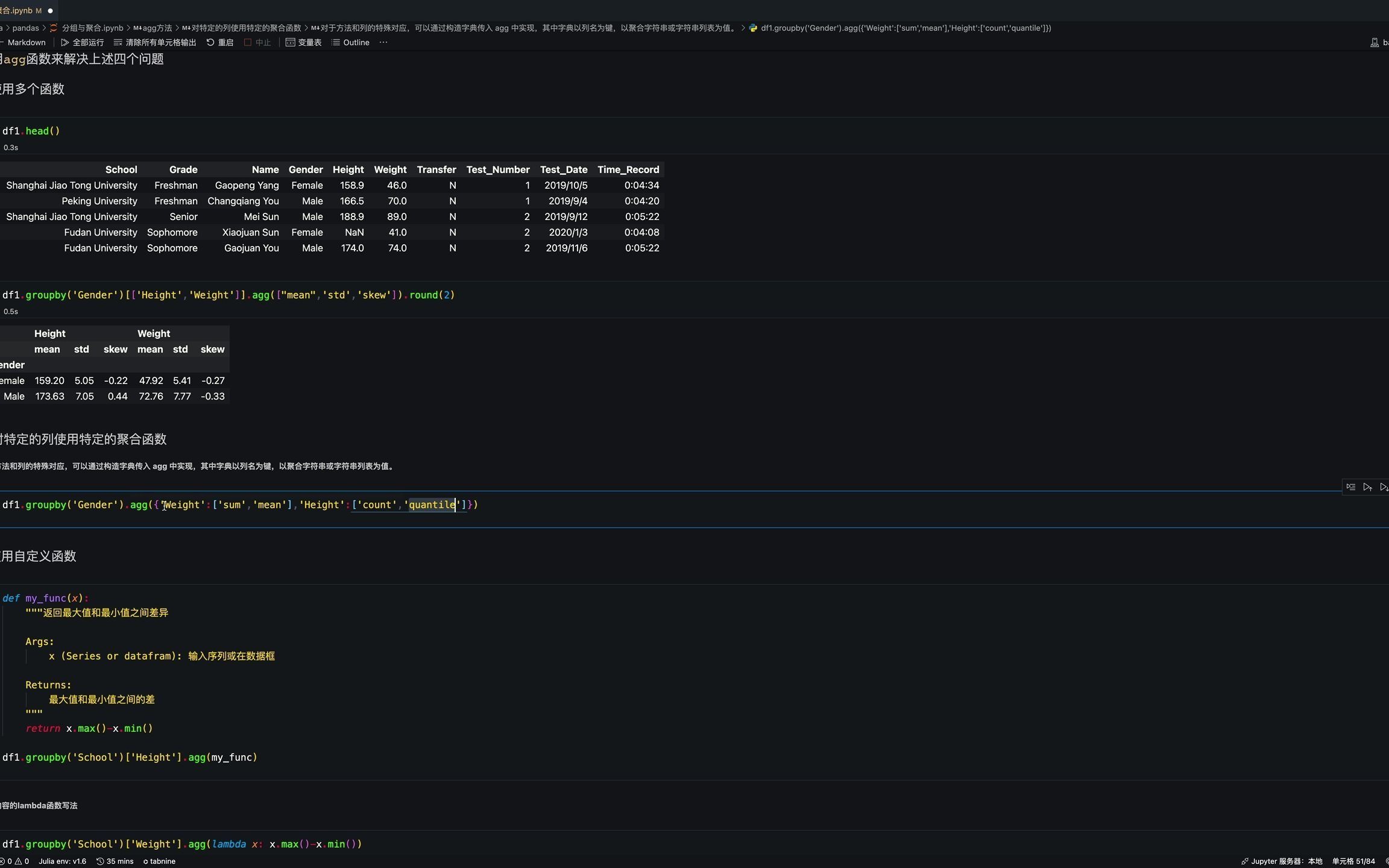Click the unsaved dot on the notebook tab

[50, 11]
